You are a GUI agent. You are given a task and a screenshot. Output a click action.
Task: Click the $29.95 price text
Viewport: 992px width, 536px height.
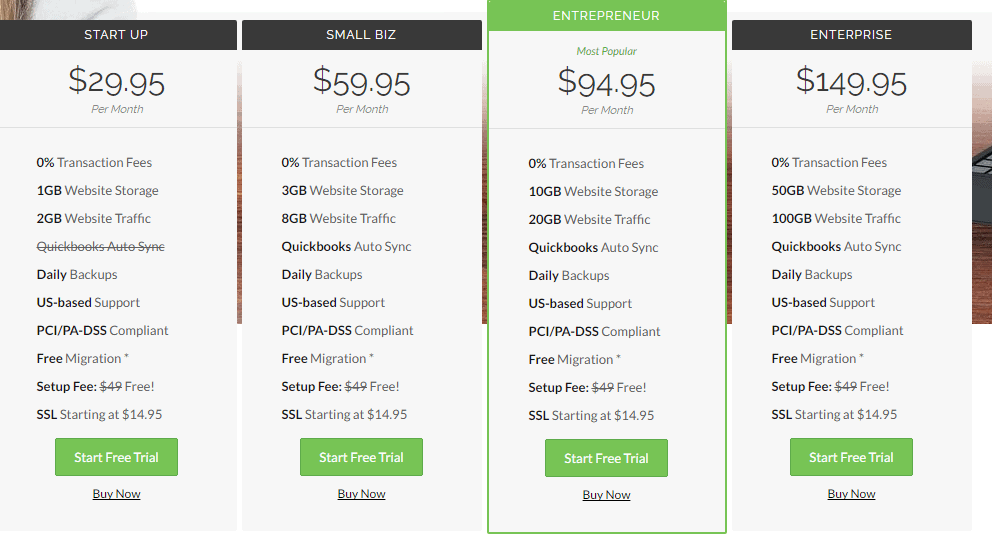tap(116, 82)
